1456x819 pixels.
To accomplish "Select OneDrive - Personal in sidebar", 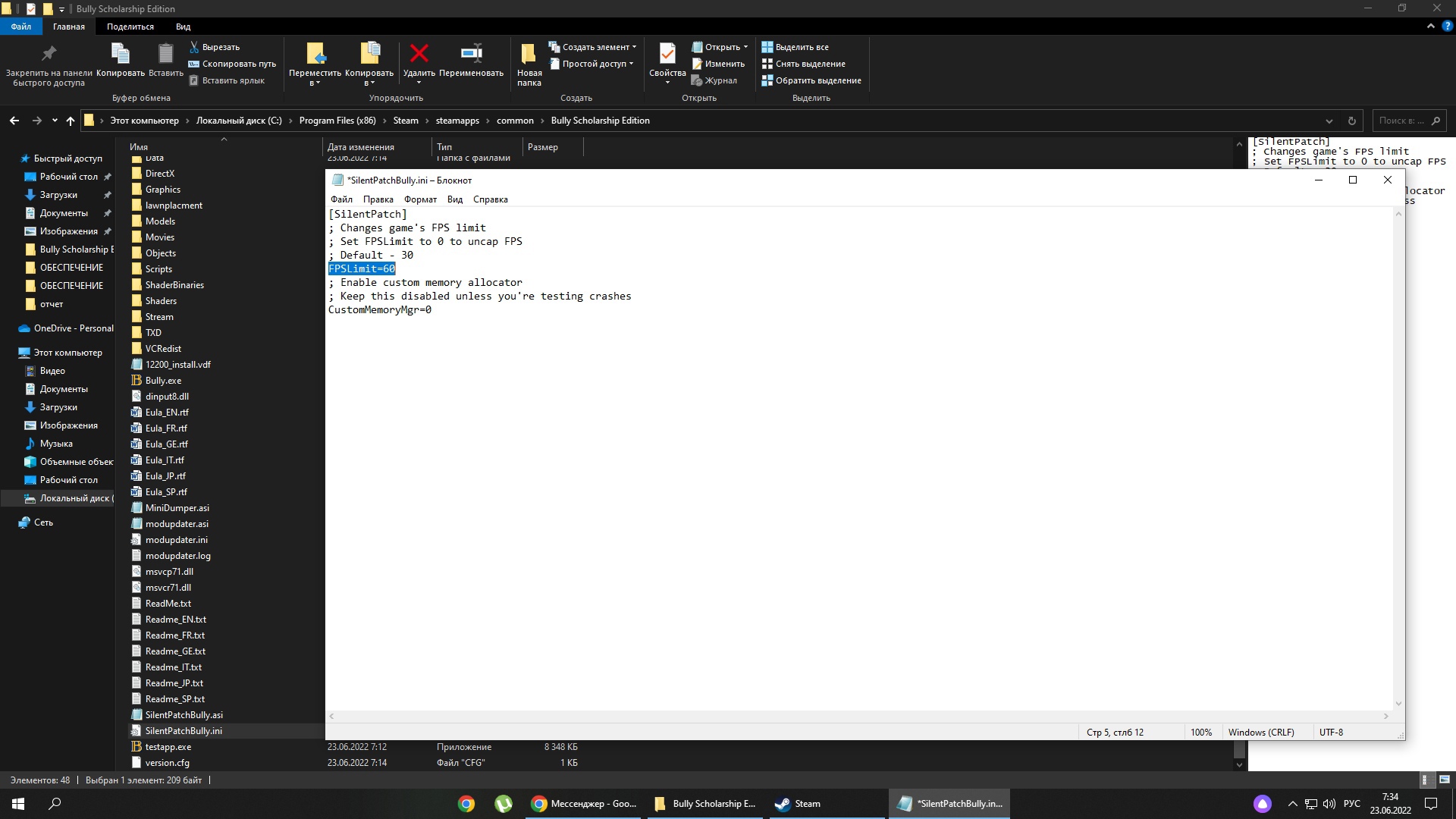I will pyautogui.click(x=74, y=328).
